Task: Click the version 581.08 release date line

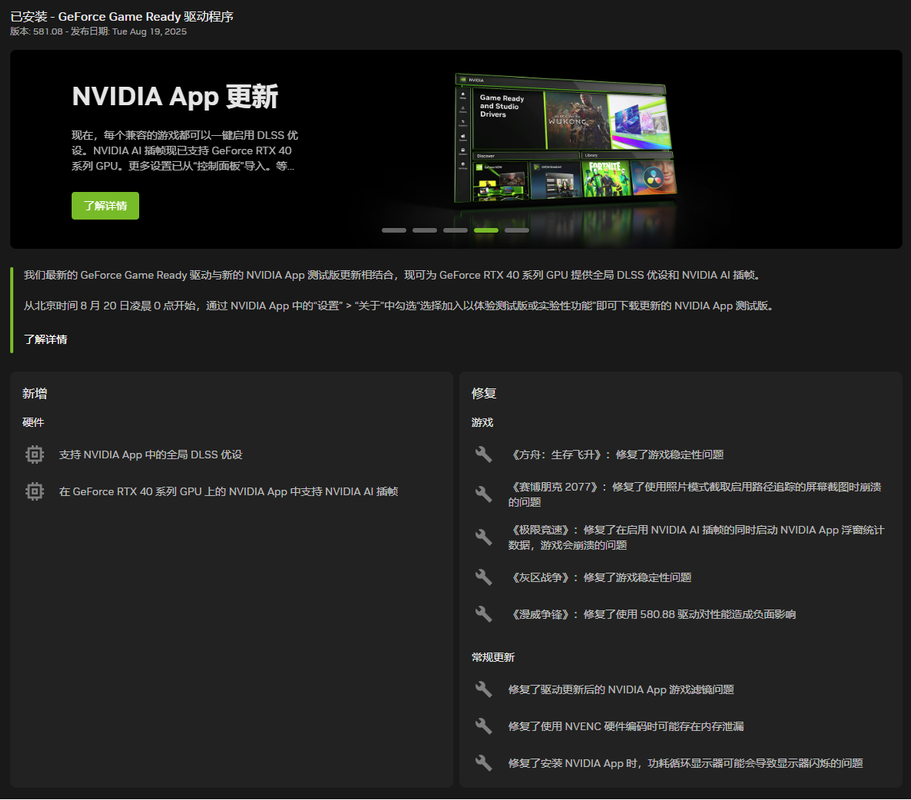Action: tap(98, 31)
